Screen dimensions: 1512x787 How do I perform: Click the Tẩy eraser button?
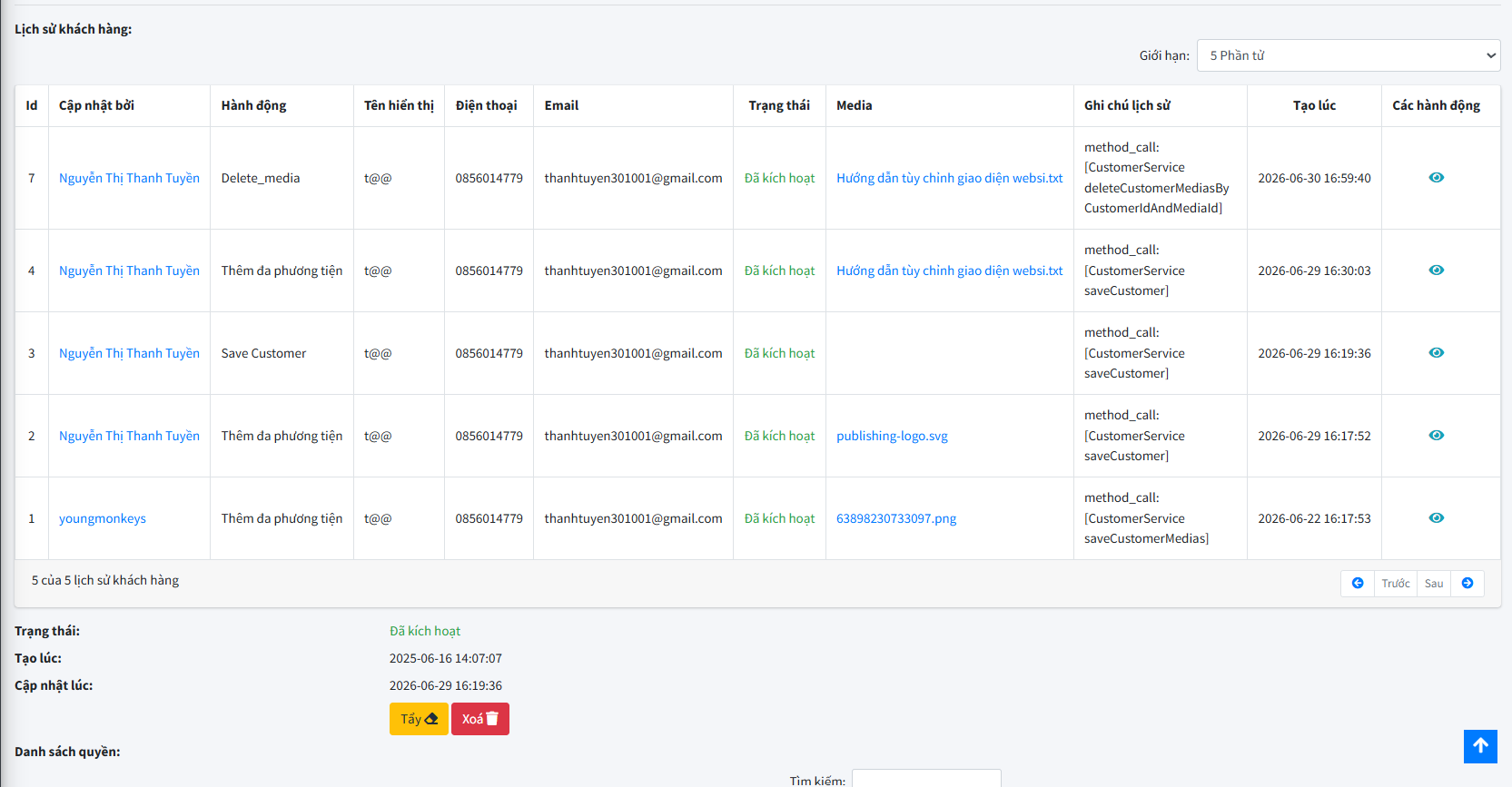tap(419, 719)
